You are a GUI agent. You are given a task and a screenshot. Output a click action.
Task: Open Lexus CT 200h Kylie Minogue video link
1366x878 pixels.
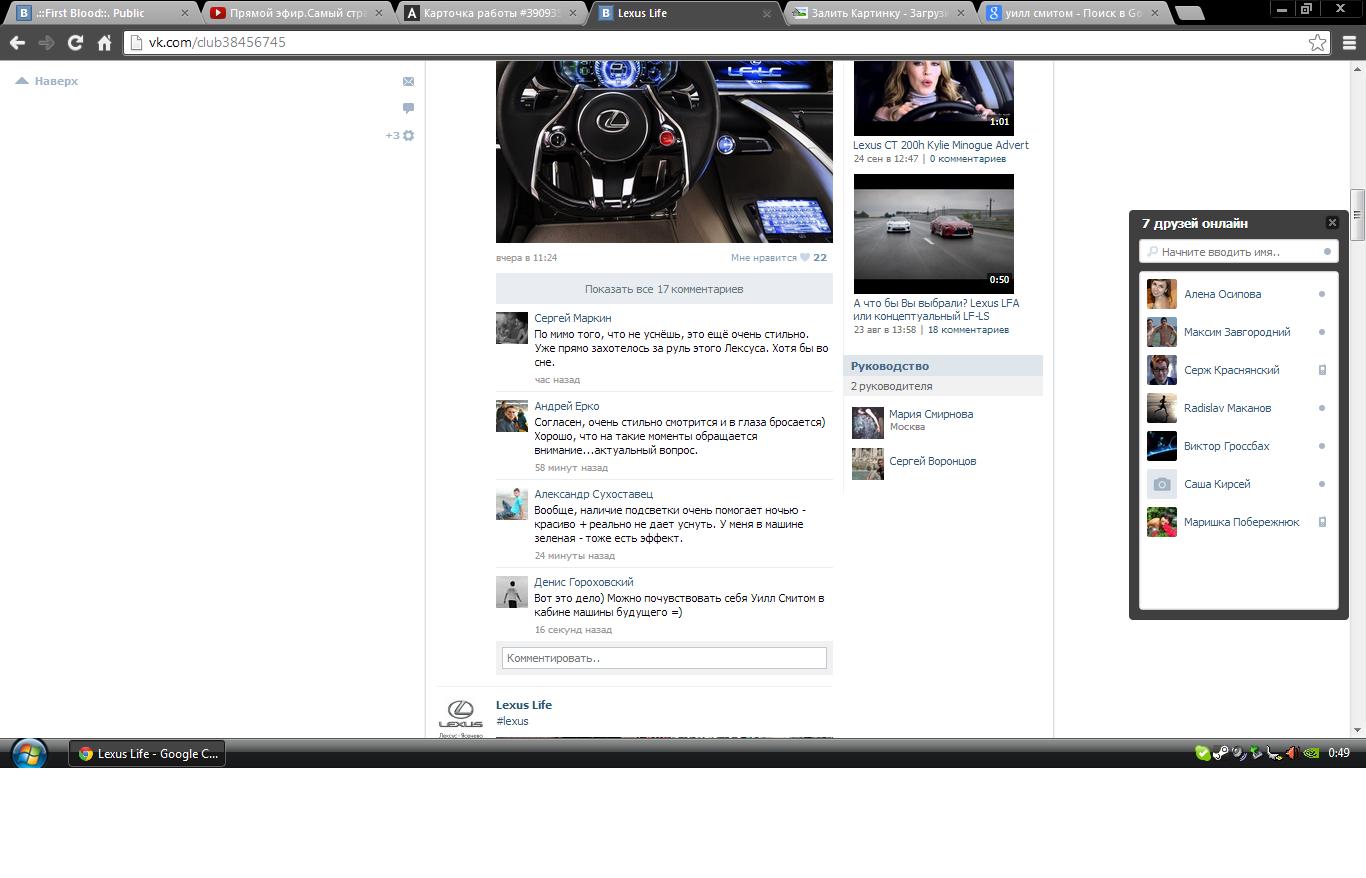[941, 145]
